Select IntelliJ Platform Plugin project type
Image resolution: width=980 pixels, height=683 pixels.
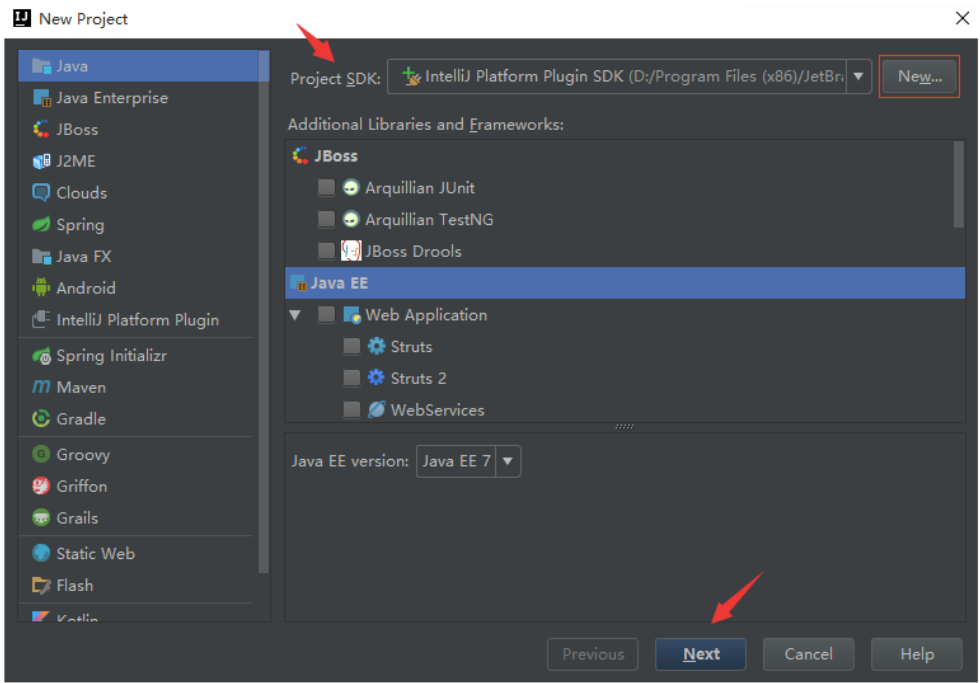click(x=139, y=319)
